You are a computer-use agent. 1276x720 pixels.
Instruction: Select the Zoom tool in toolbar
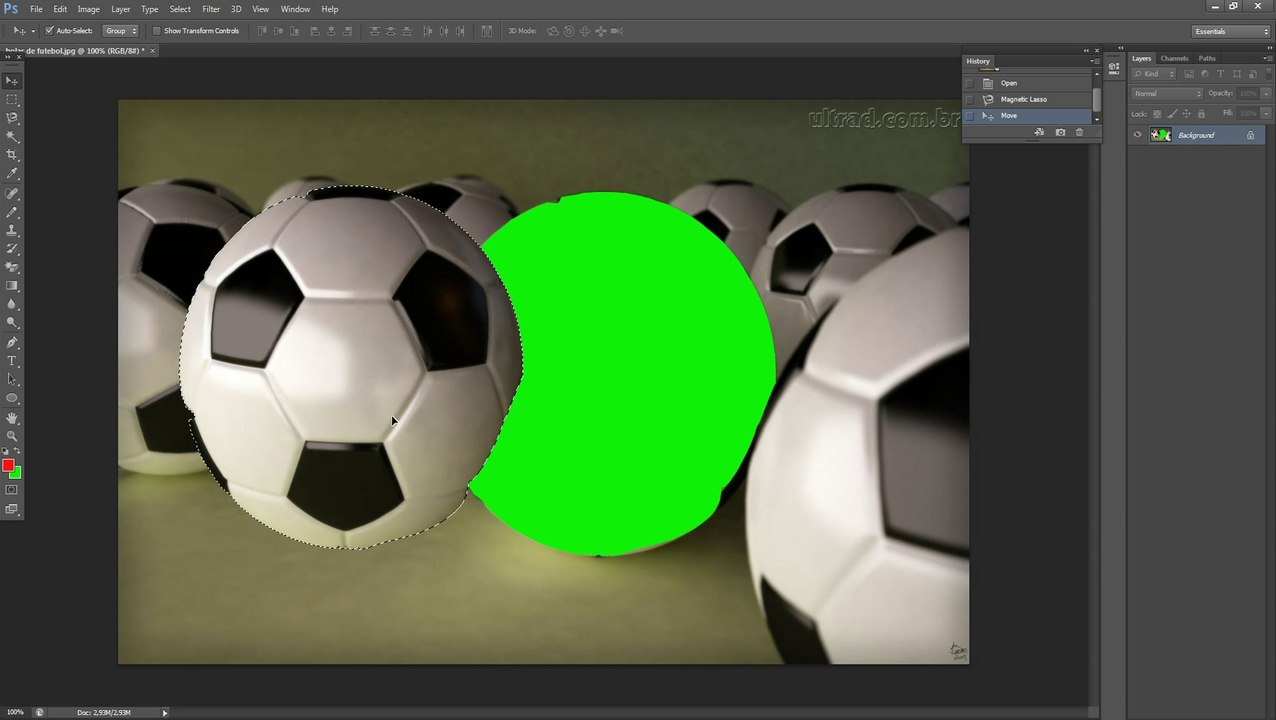(12, 436)
